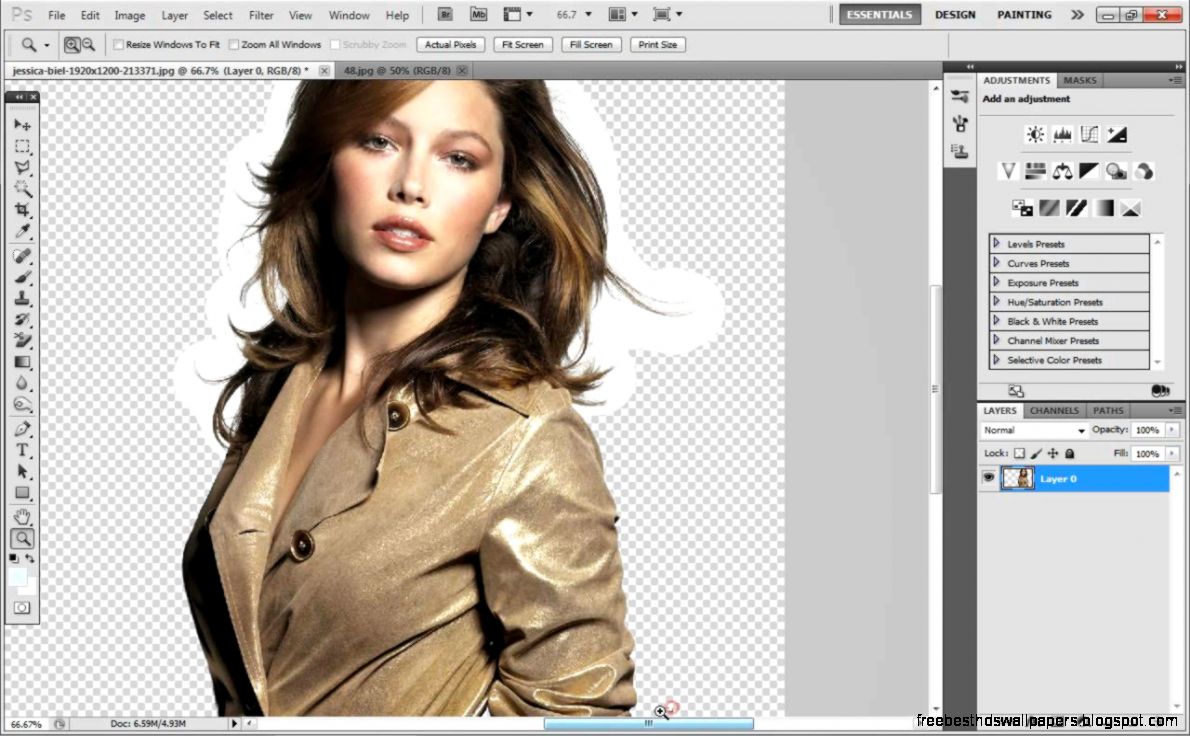Select the Brush tool

[23, 277]
